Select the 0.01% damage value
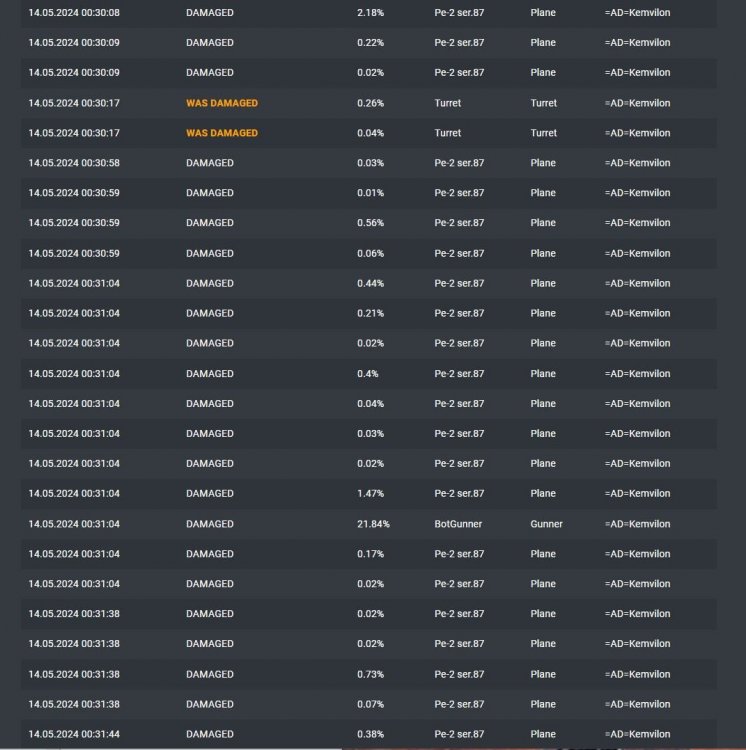Screen dimensions: 746x750 coord(370,193)
